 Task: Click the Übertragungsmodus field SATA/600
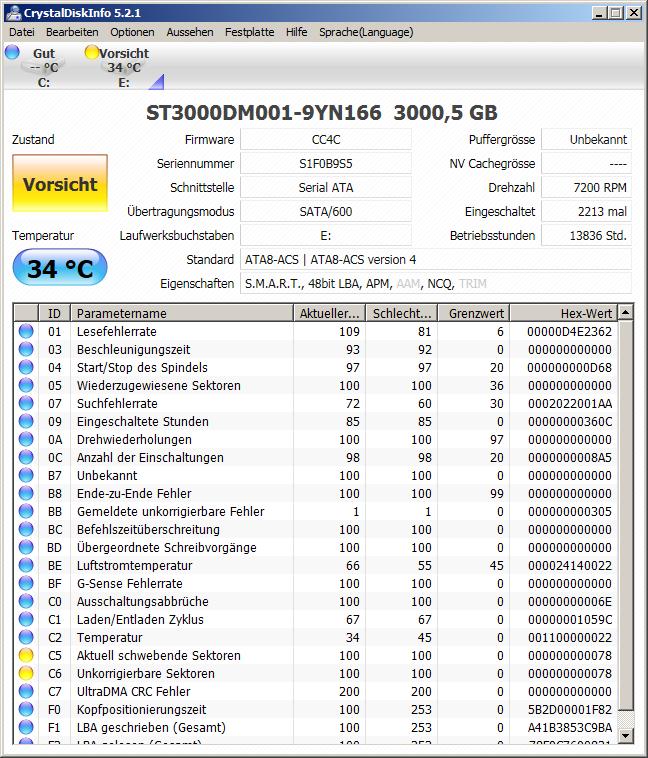(x=326, y=211)
